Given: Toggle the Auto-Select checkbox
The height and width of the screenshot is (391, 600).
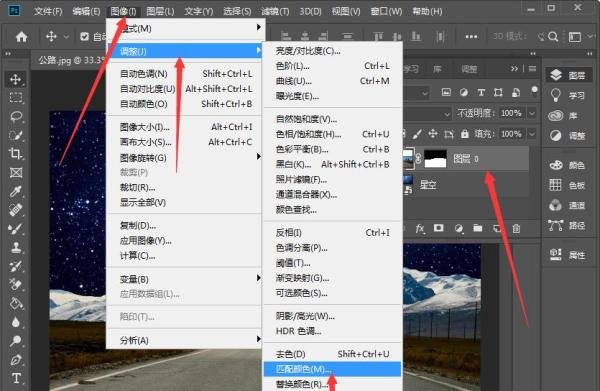Looking at the screenshot, I should (x=85, y=37).
